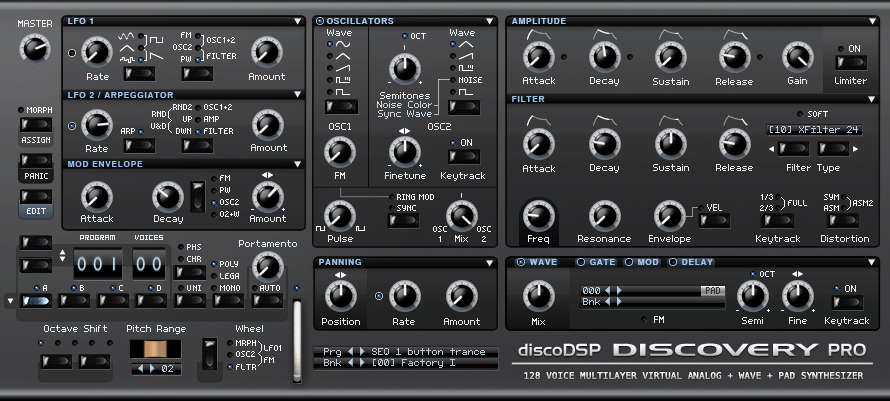The height and width of the screenshot is (401, 890).
Task: Switch to the GATE tab
Action: (599, 262)
